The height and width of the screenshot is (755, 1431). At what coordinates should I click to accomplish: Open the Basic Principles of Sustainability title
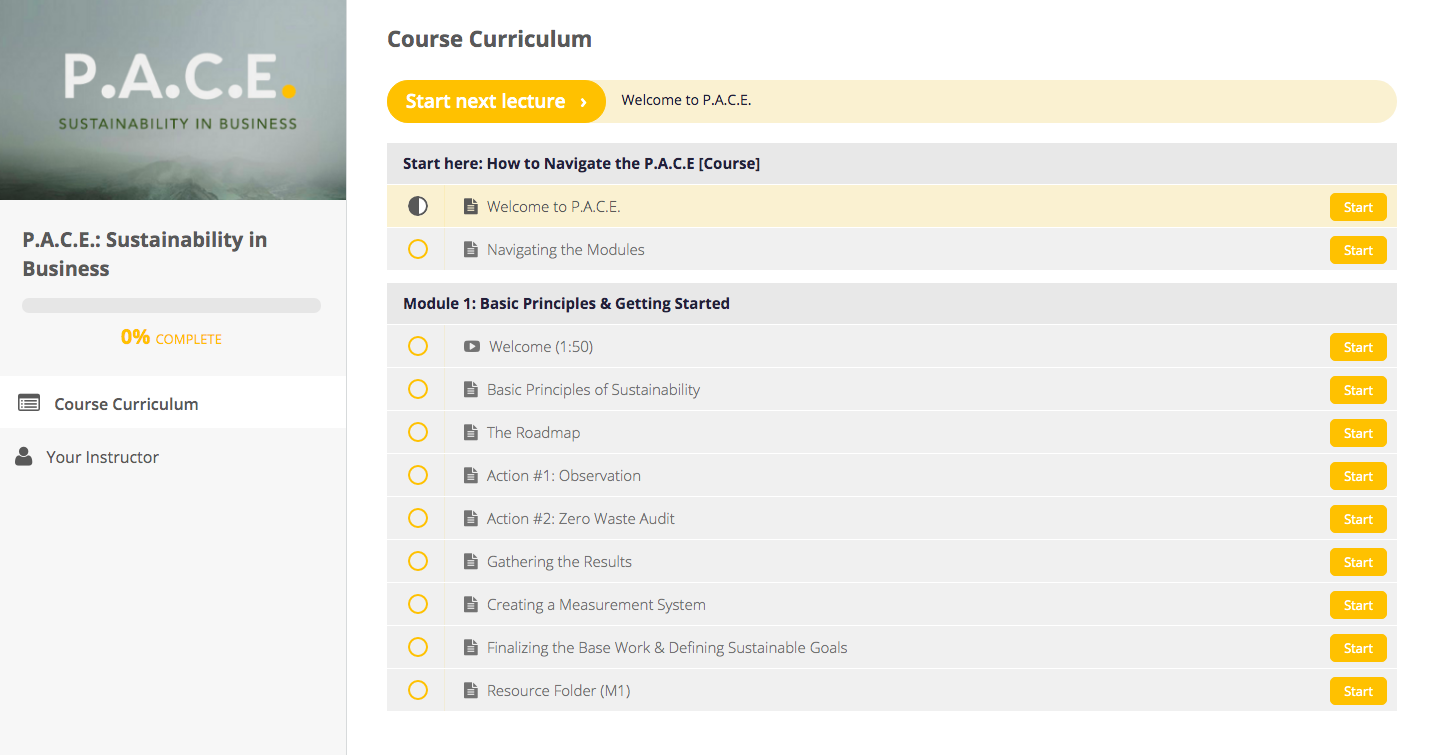pyautogui.click(x=593, y=390)
